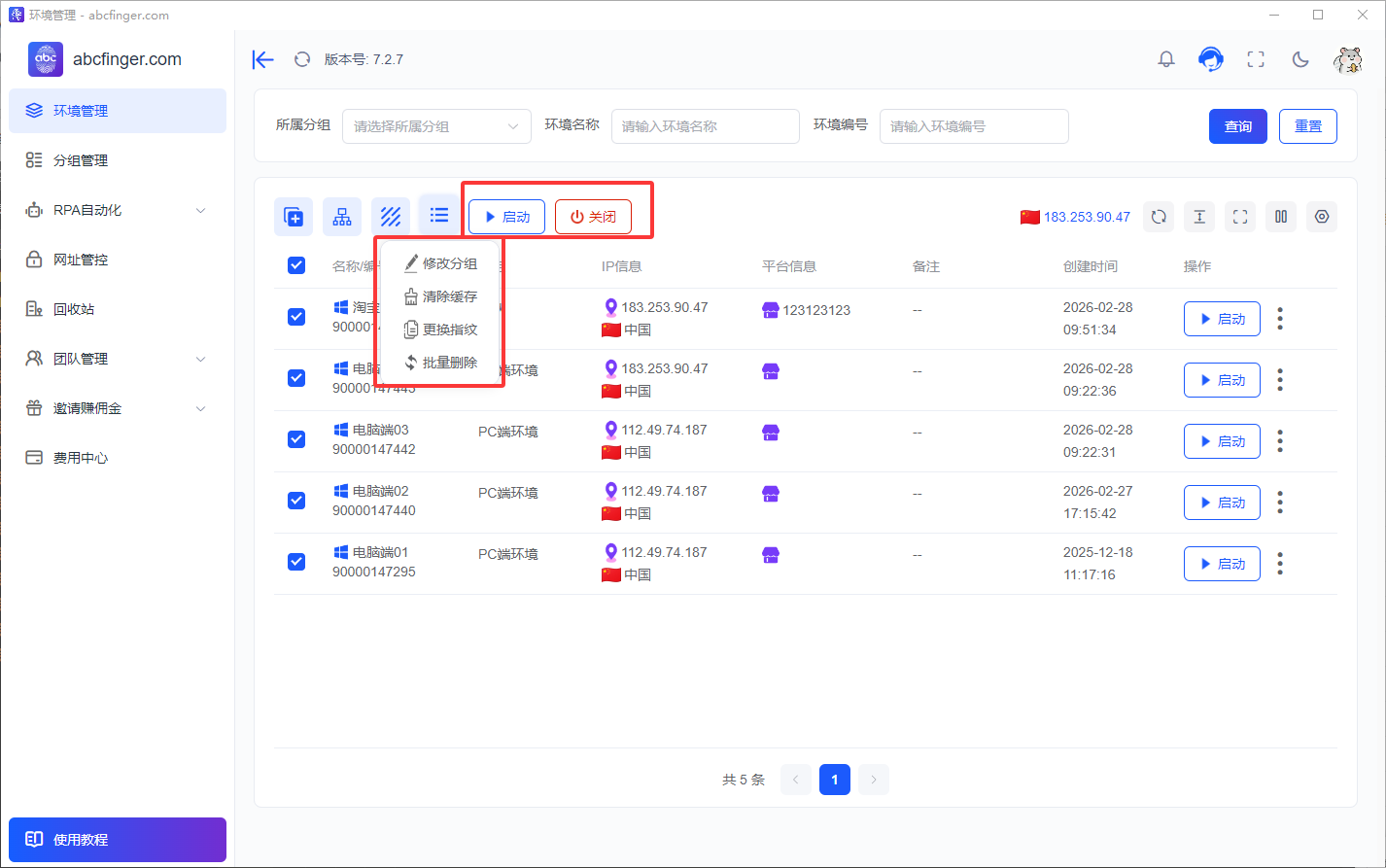Collapse sidebar with the left arrow icon
The image size is (1386, 868).
tap(262, 59)
